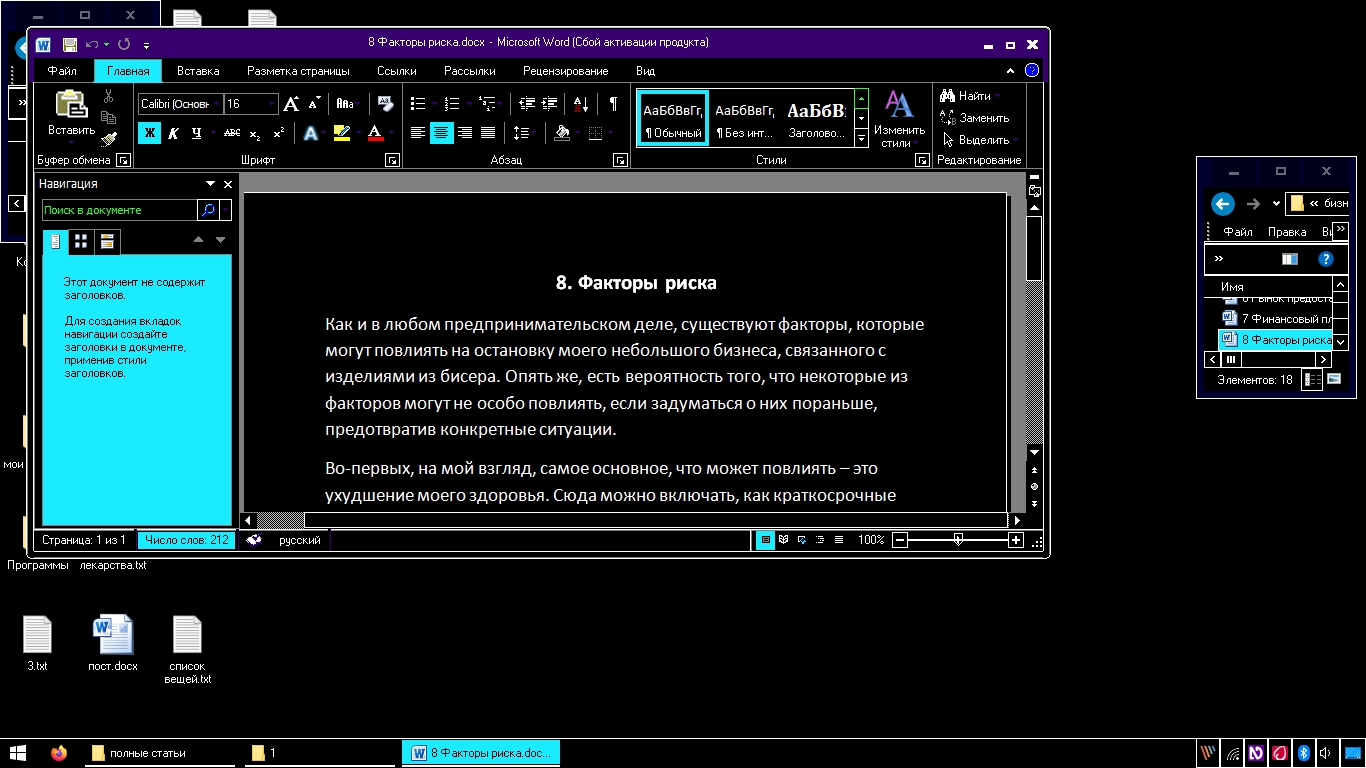This screenshot has height=768, width=1366.
Task: Open the Файл tab
Action: coord(62,71)
